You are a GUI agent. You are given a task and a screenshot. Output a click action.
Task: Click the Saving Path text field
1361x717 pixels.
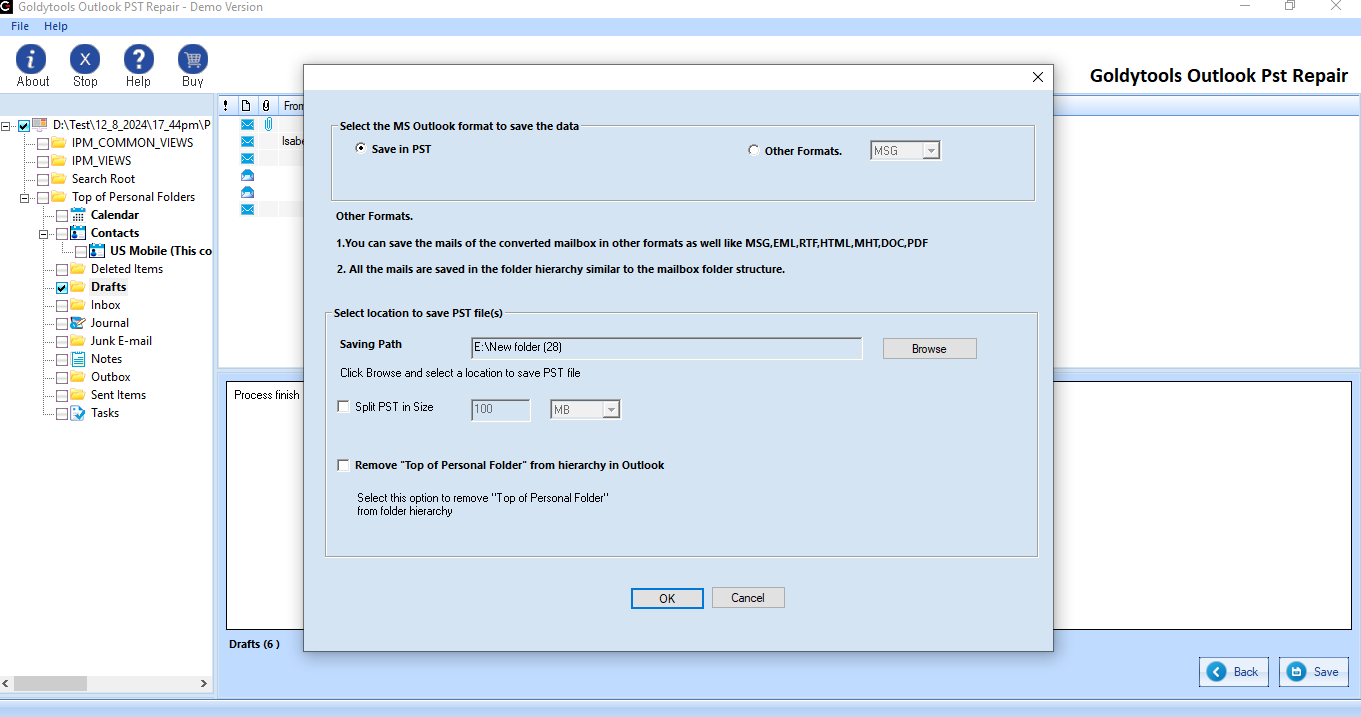666,348
